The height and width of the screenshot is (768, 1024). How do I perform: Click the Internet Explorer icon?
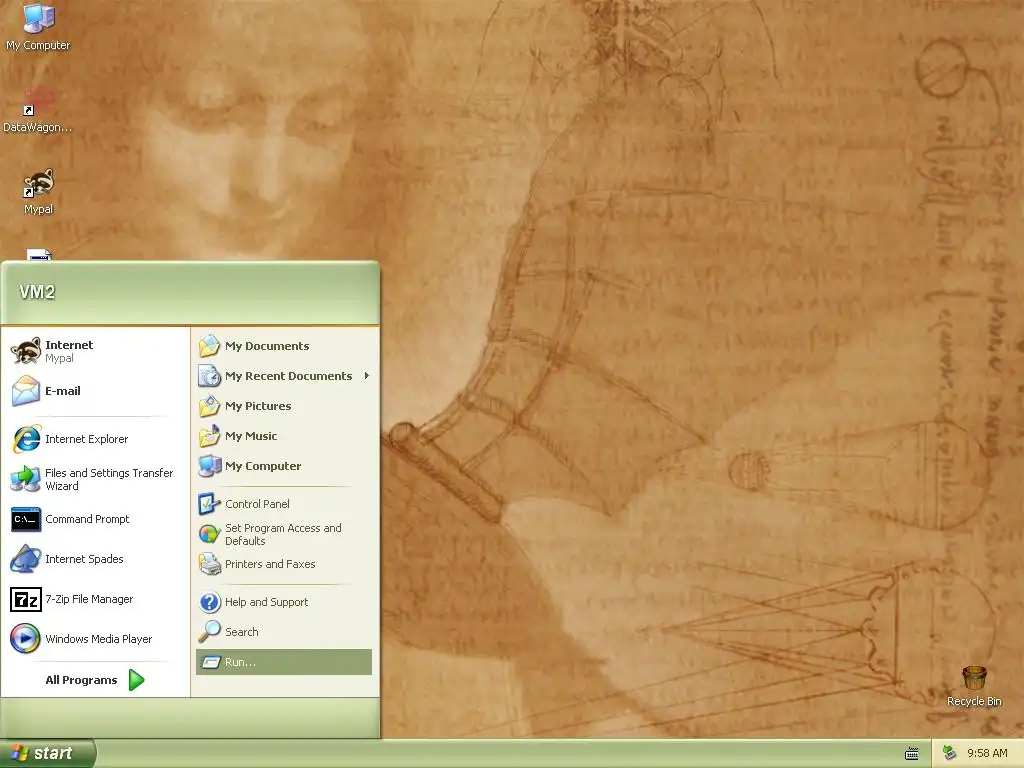(x=26, y=439)
